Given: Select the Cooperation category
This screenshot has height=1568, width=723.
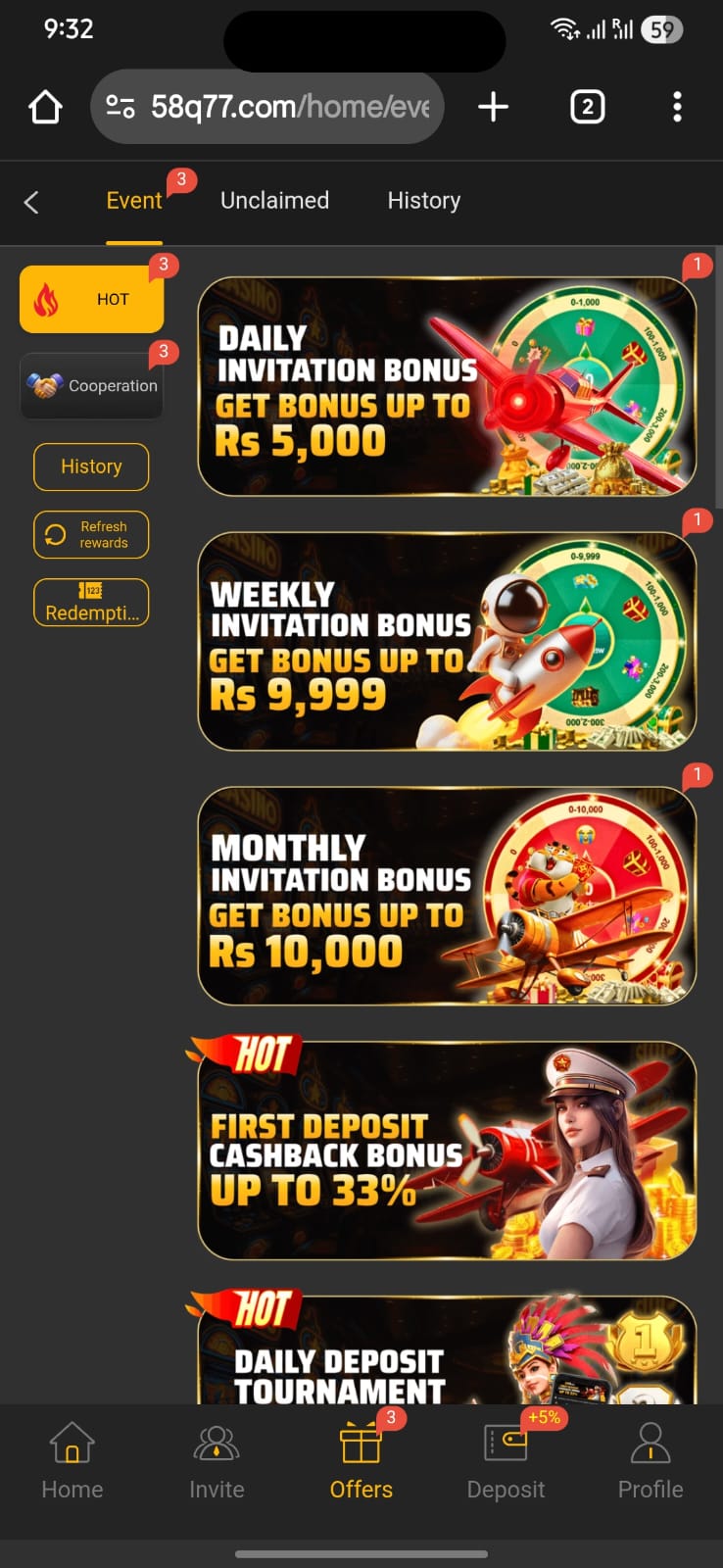Looking at the screenshot, I should (91, 386).
